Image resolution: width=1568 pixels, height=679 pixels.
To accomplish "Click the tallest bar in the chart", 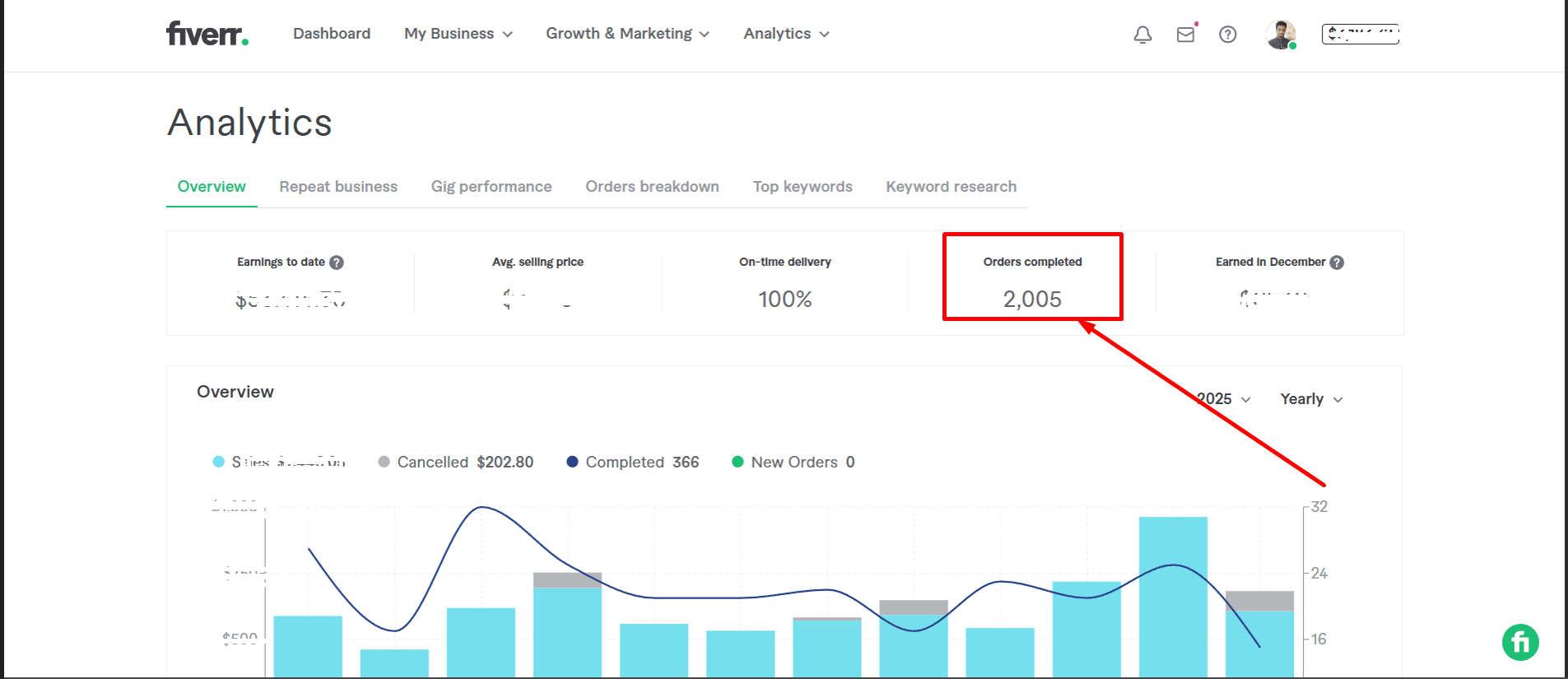I will coord(1173,593).
